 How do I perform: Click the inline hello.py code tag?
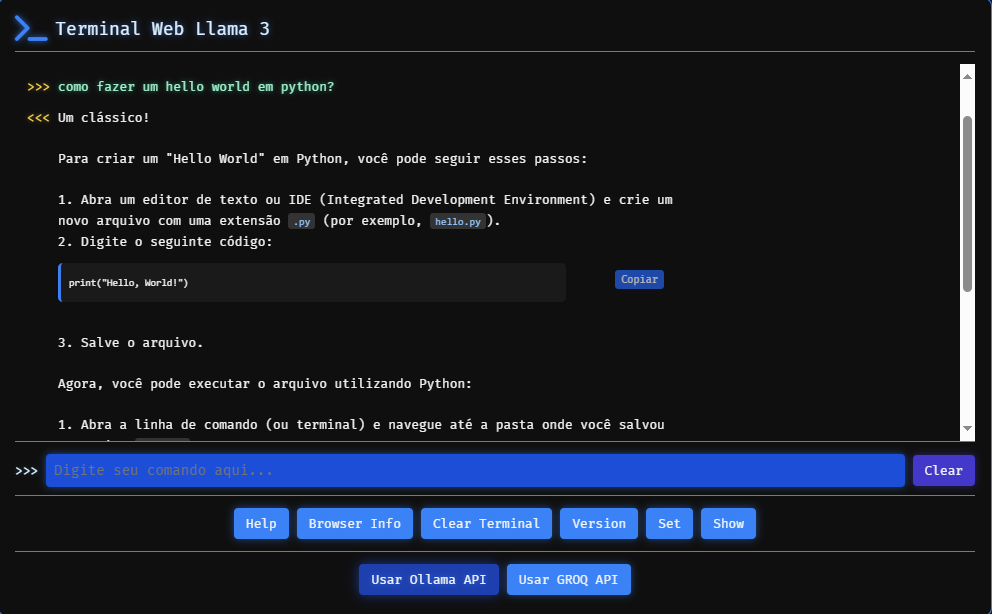coord(458,221)
